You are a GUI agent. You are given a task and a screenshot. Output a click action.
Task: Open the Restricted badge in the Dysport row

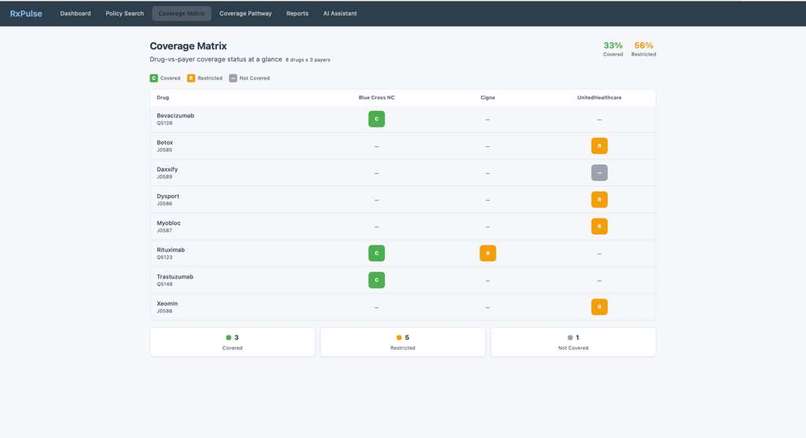[599, 199]
